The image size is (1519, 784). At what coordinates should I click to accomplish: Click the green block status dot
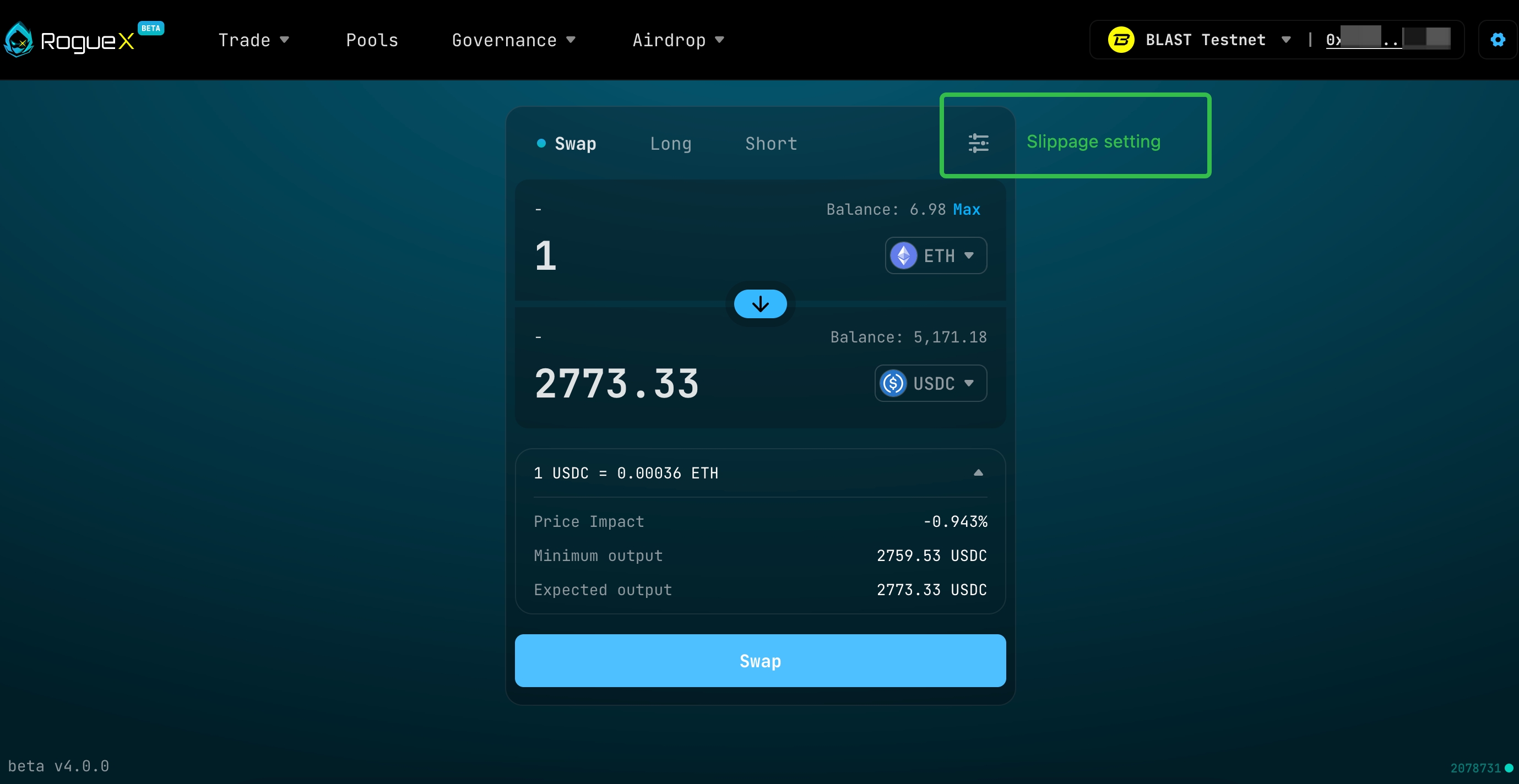1509,767
